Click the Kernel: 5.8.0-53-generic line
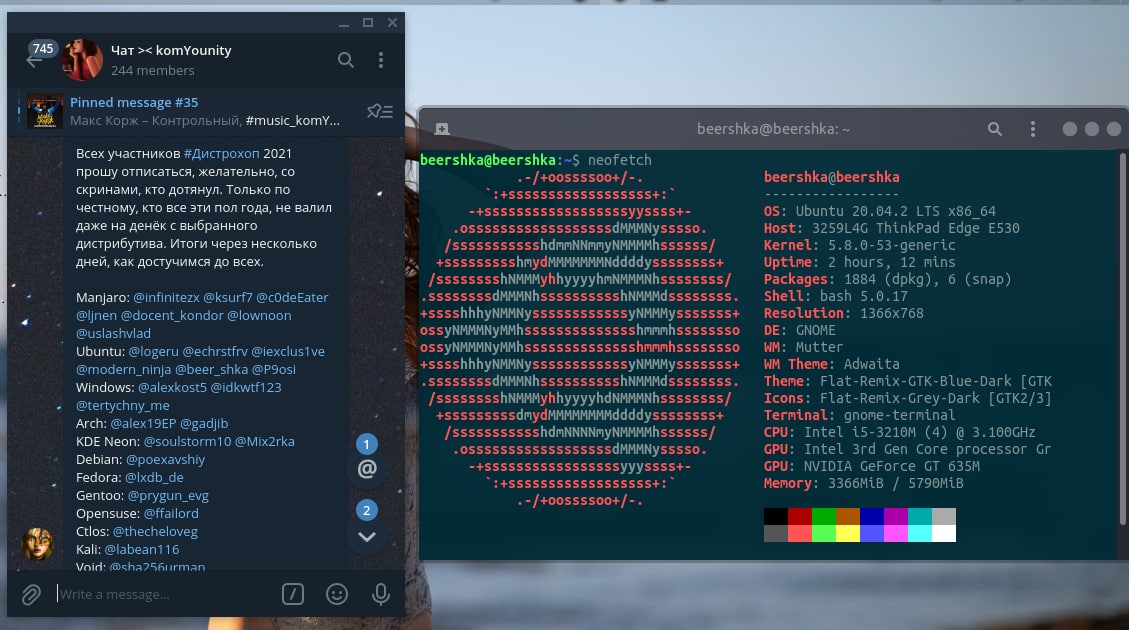Viewport: 1129px width, 630px height. [860, 245]
